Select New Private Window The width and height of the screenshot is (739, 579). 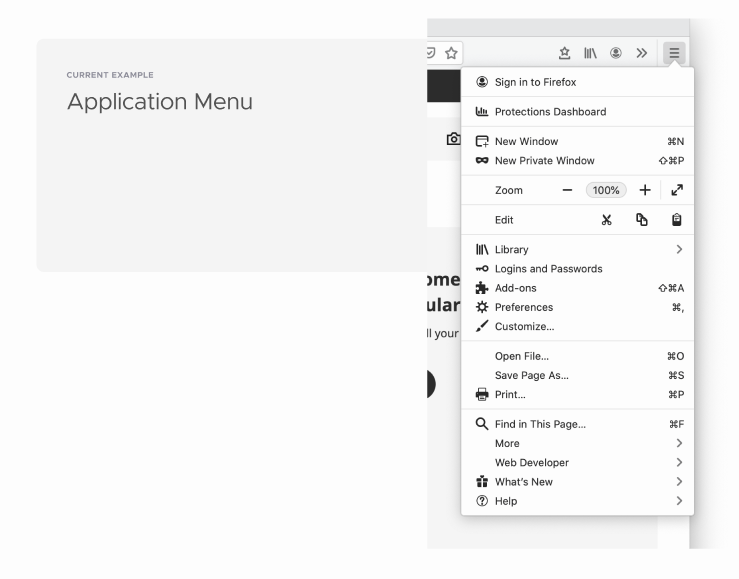click(x=544, y=161)
